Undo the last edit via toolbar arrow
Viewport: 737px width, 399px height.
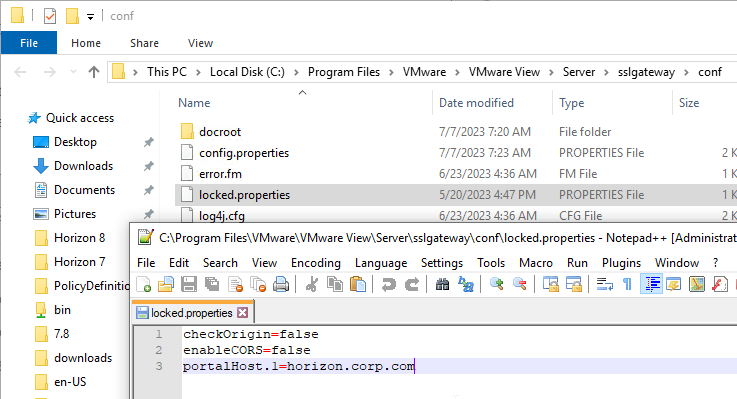(388, 285)
